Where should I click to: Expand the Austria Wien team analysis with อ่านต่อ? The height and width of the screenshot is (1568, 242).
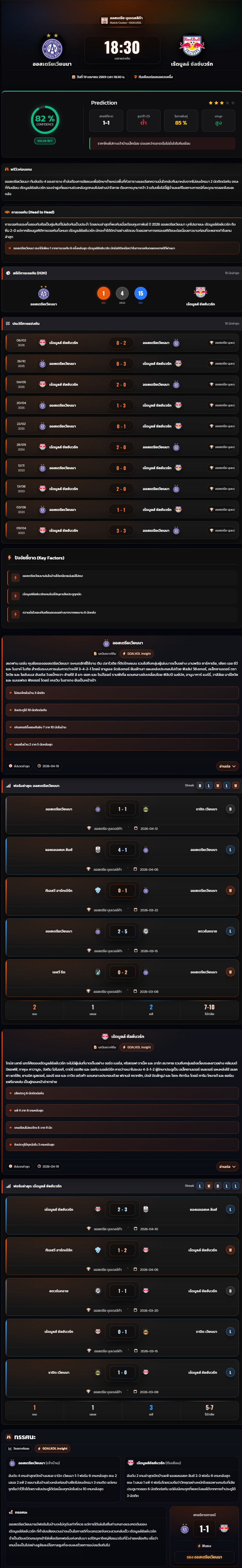(227, 766)
